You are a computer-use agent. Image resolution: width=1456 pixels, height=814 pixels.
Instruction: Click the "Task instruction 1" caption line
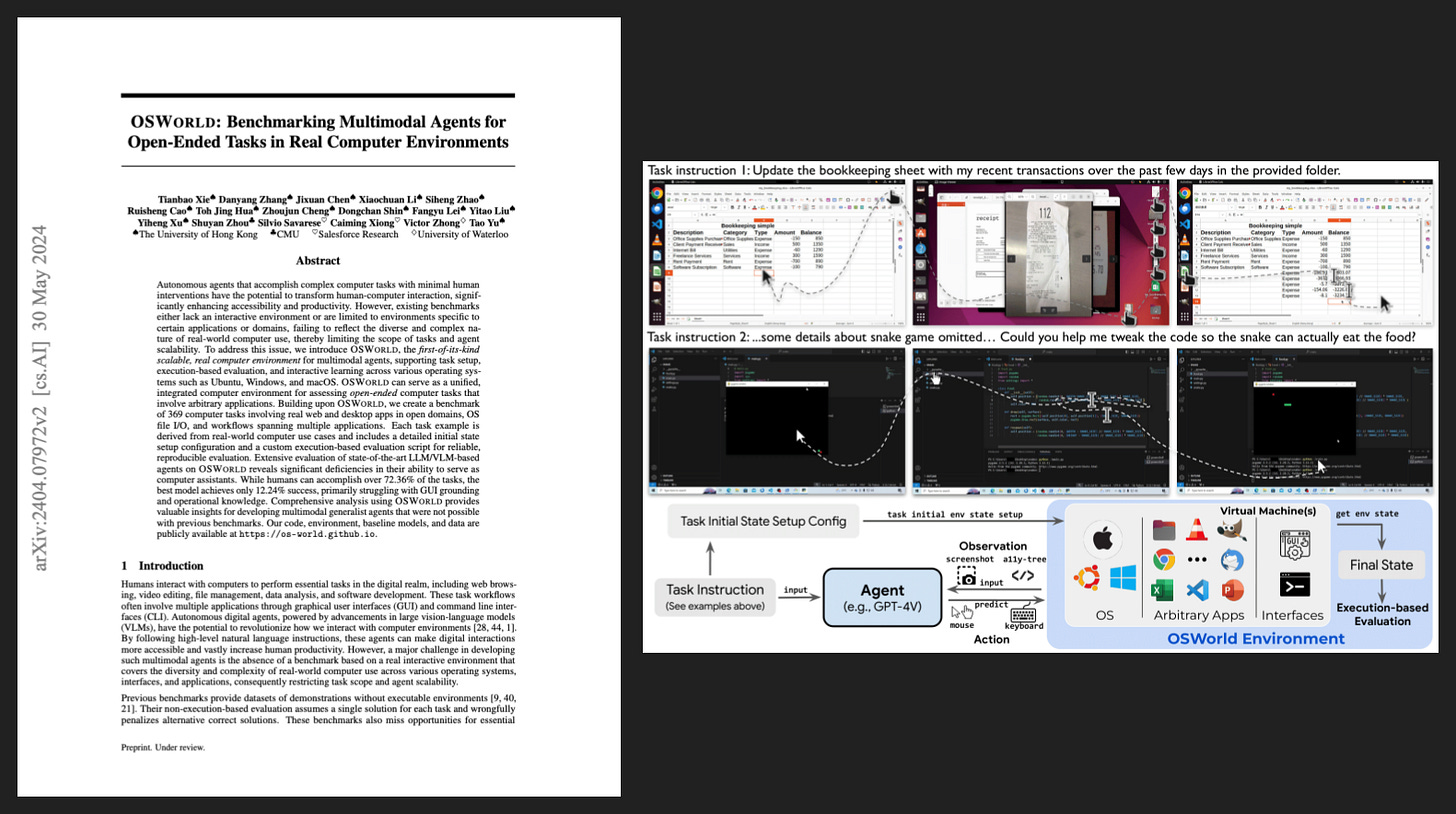coord(994,170)
